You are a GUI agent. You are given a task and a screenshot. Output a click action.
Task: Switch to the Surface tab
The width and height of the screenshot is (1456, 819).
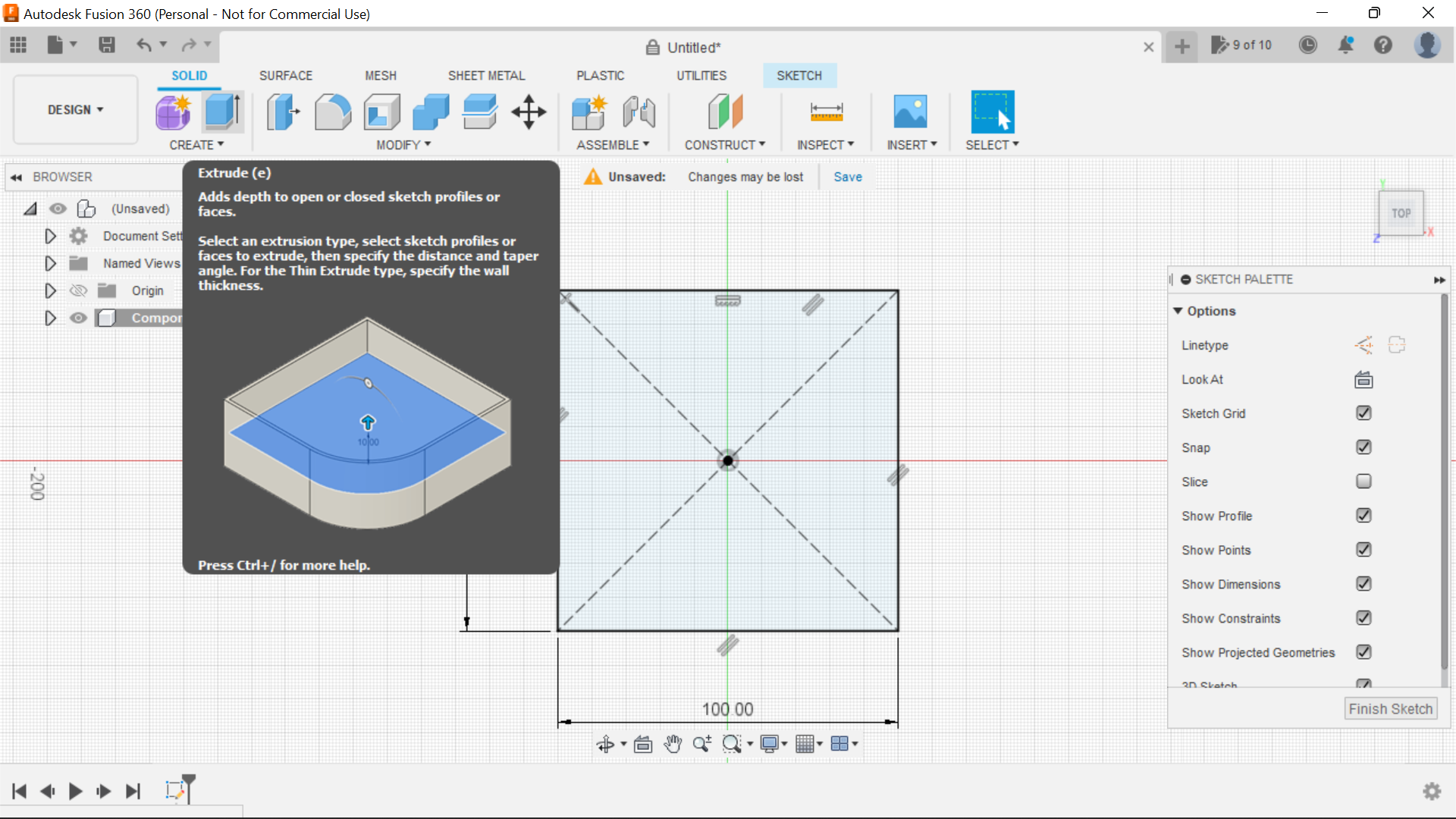(287, 75)
